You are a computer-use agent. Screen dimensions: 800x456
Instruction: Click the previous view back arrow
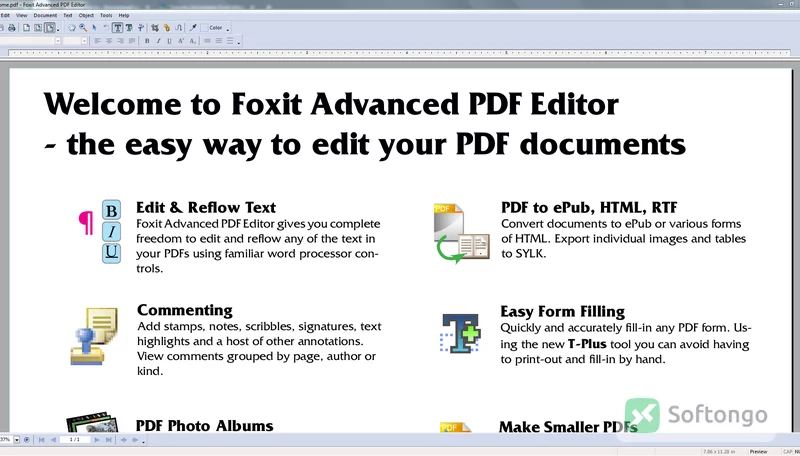123,440
